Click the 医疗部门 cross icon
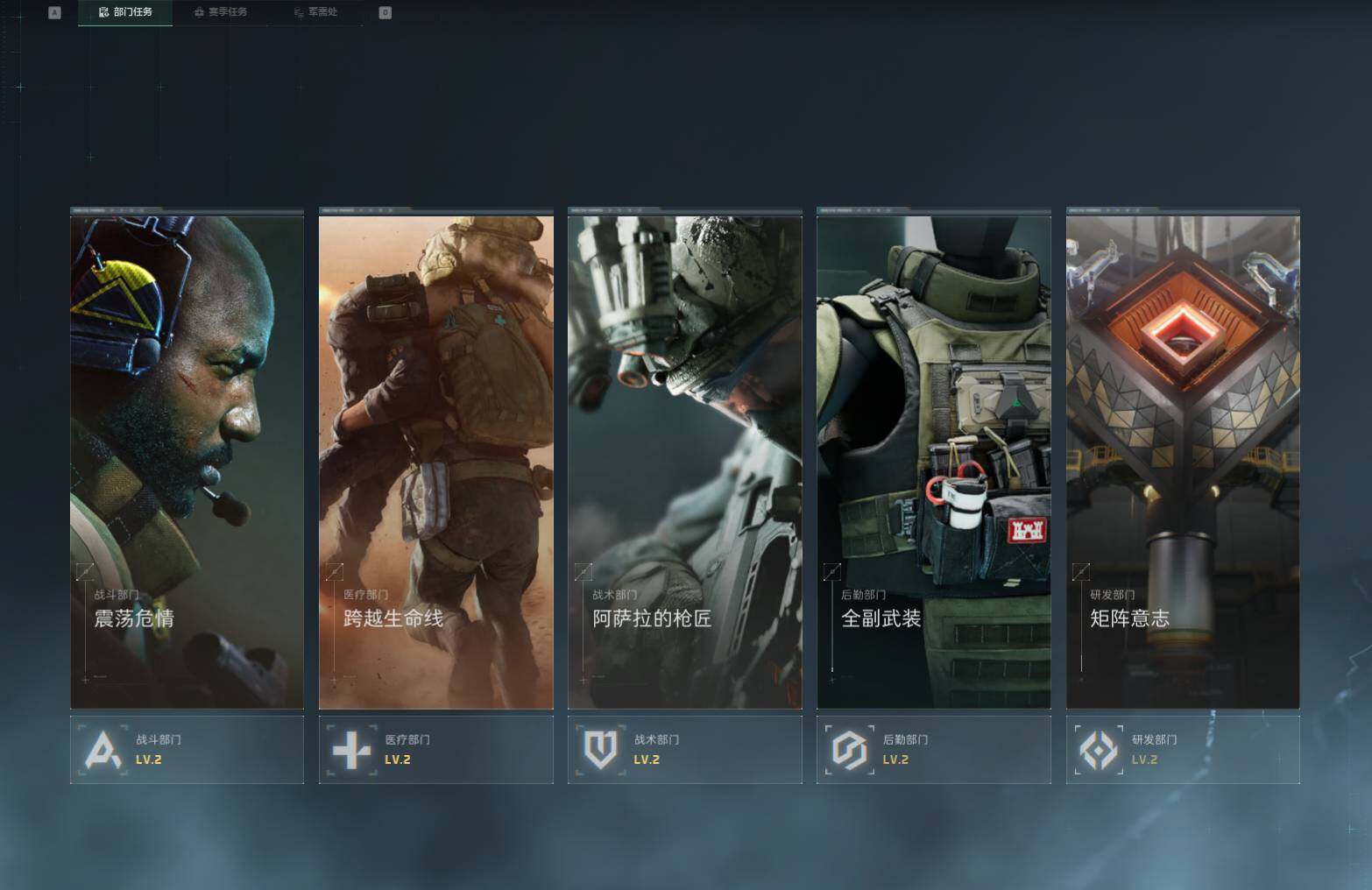Image resolution: width=1372 pixels, height=890 pixels. coord(352,750)
